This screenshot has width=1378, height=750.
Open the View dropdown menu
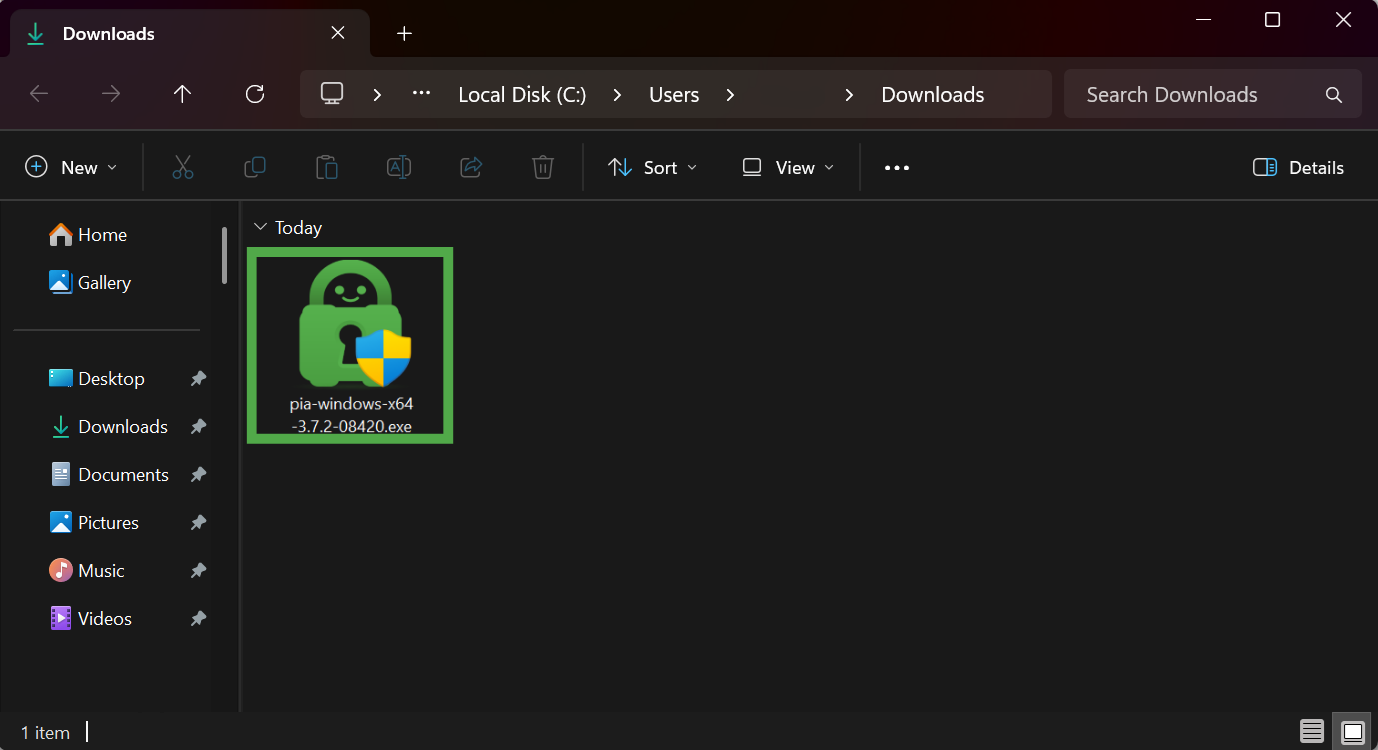[788, 167]
